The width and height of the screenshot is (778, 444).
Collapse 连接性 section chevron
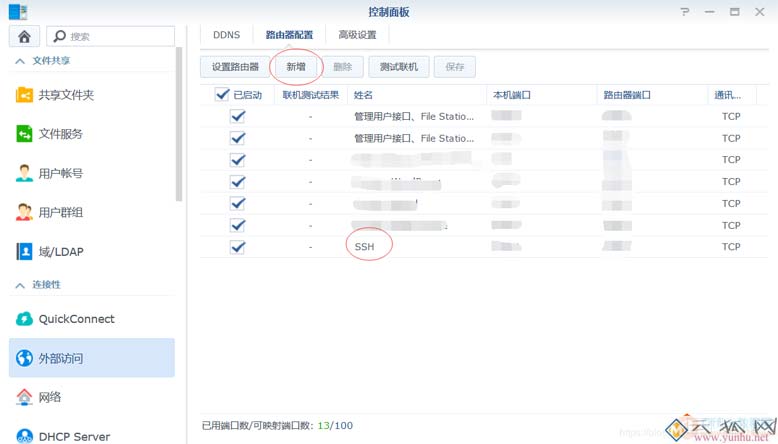point(20,285)
